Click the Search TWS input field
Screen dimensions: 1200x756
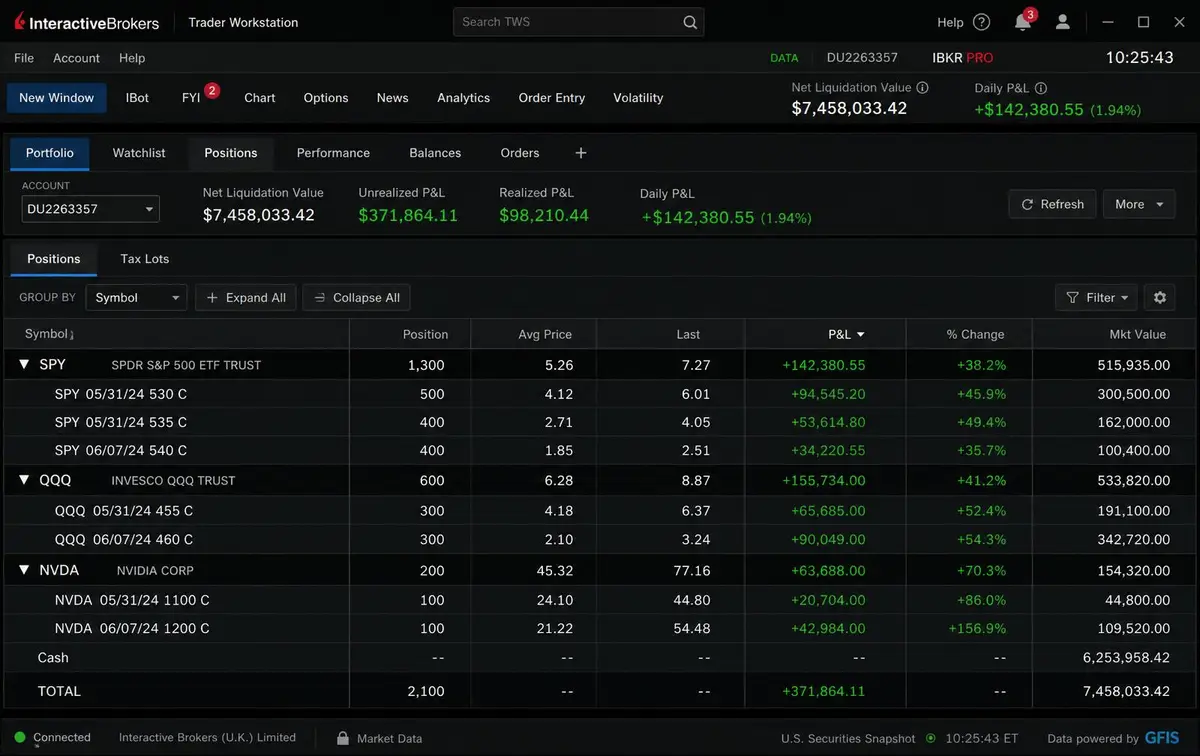click(x=578, y=22)
